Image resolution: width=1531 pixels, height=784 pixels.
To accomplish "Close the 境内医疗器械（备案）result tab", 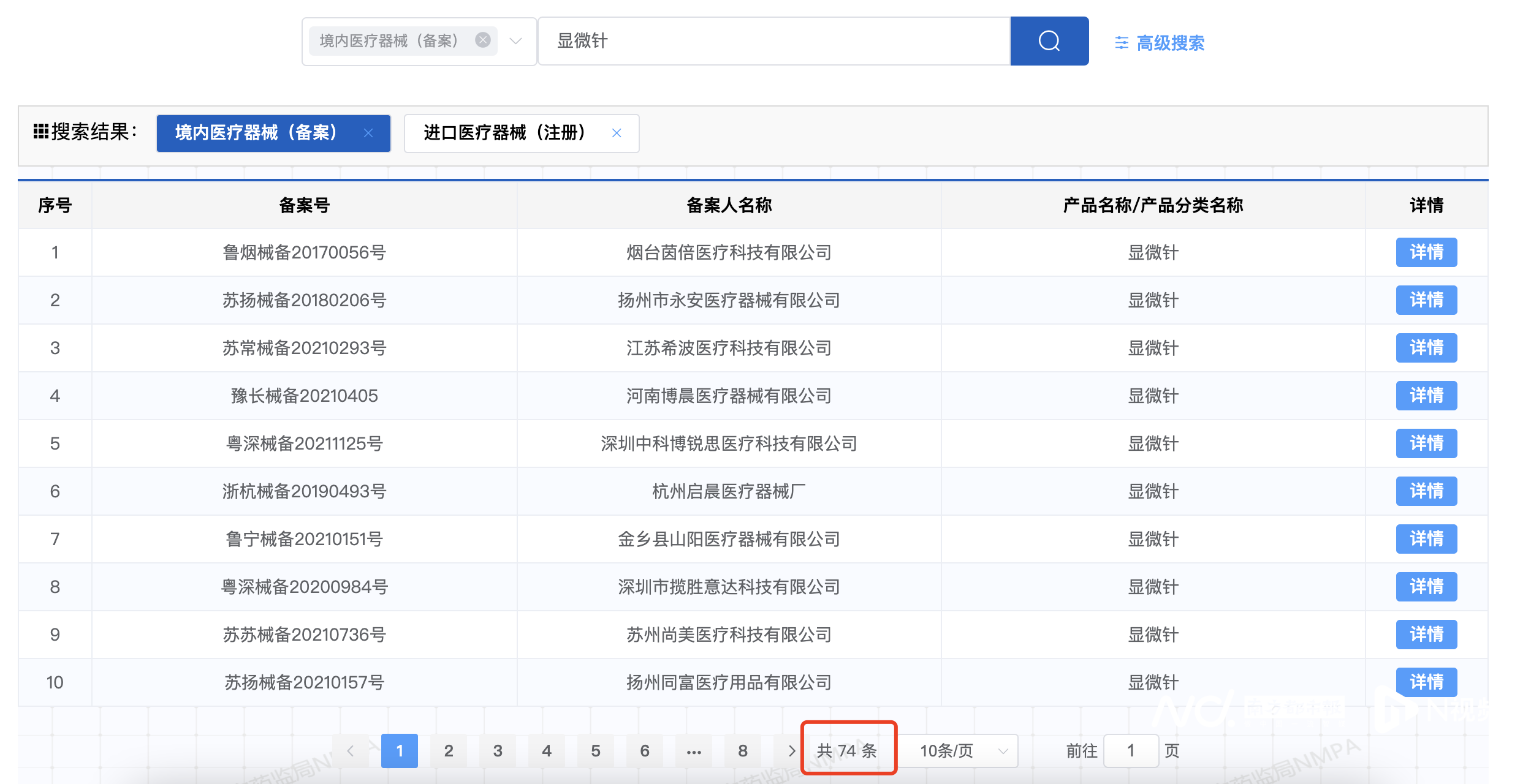I will pyautogui.click(x=368, y=133).
